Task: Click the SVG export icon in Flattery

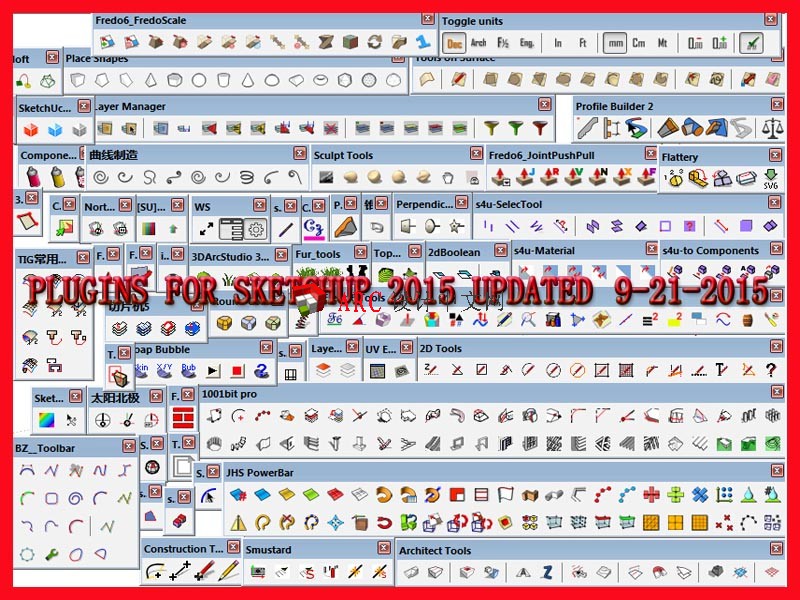Action: coord(771,178)
